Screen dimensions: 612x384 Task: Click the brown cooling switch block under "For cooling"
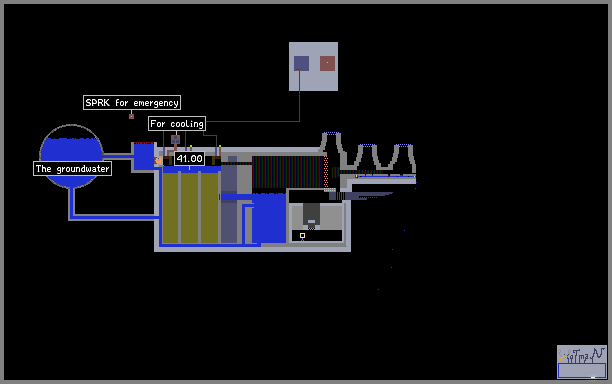[176, 139]
